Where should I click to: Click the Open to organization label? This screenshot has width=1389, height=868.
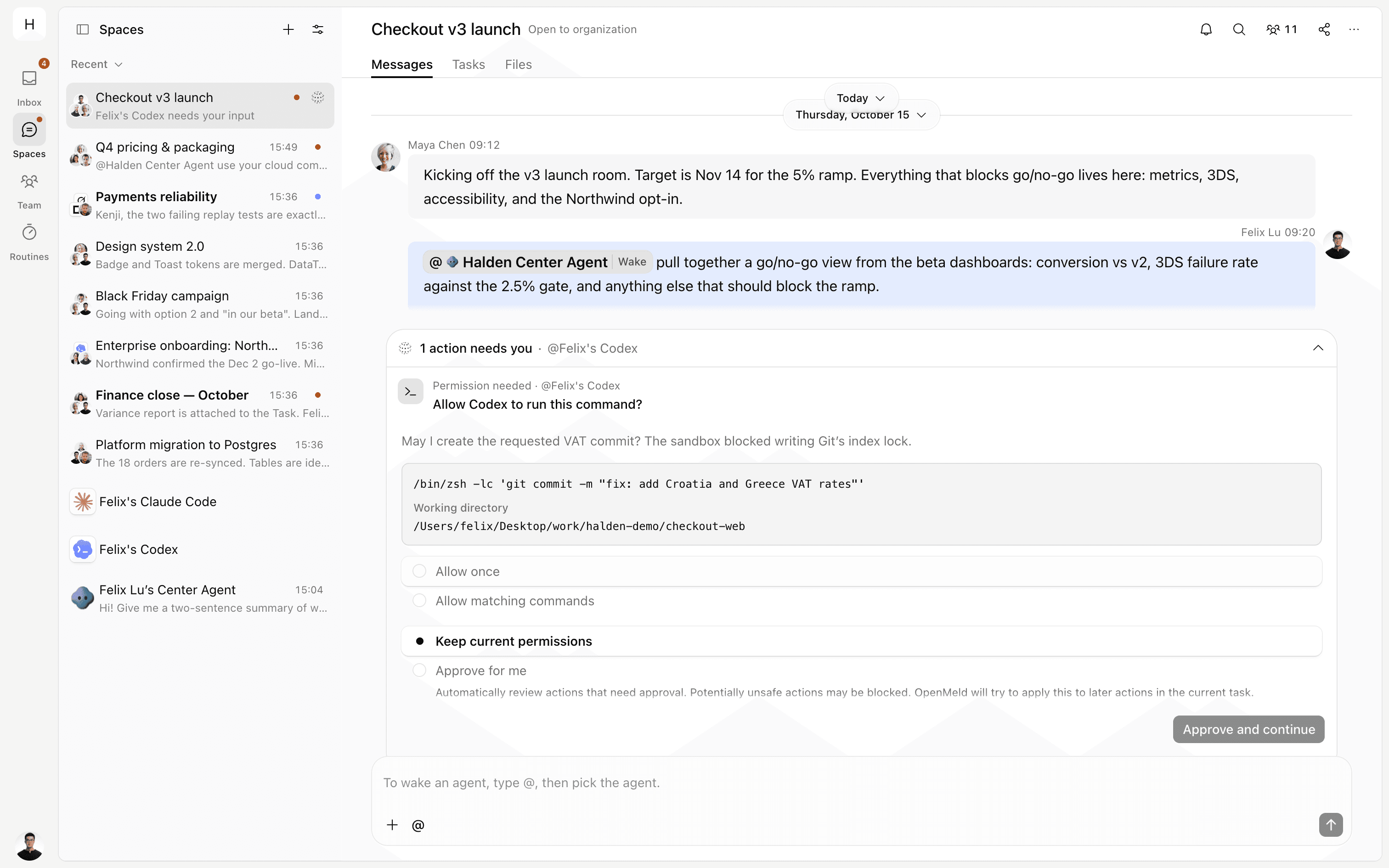pos(582,29)
